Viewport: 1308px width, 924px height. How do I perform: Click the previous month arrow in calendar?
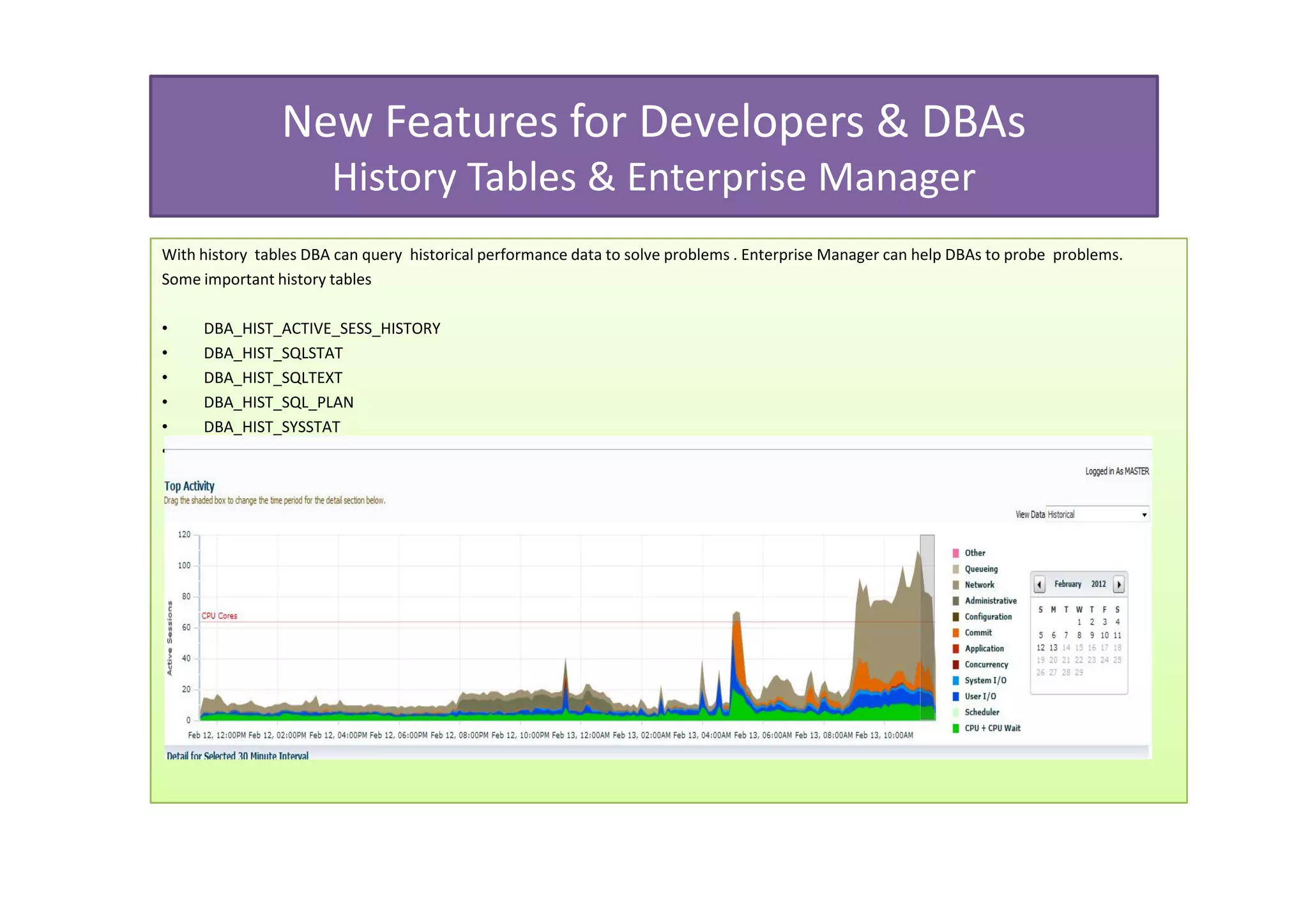[x=1039, y=584]
